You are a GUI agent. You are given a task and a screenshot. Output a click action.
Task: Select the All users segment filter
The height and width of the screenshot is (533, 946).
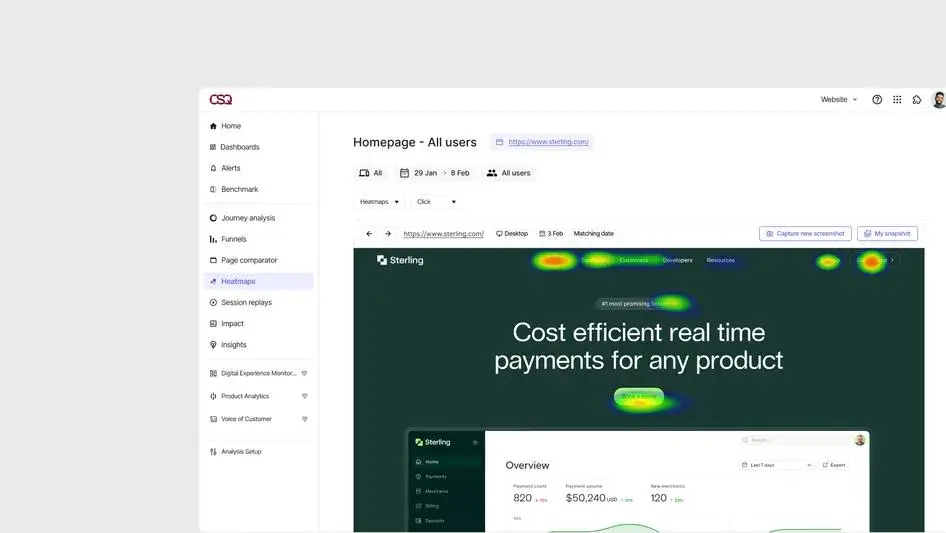click(508, 173)
